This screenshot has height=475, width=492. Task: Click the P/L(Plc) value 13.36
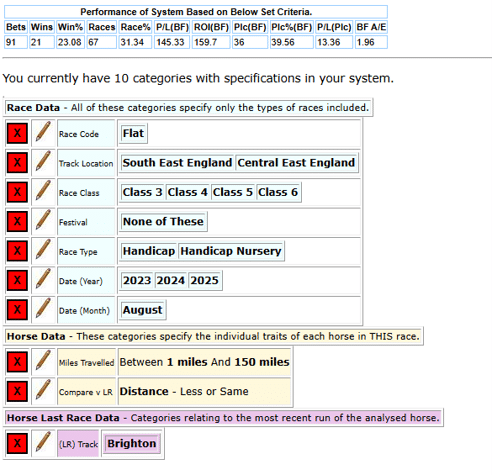334,42
